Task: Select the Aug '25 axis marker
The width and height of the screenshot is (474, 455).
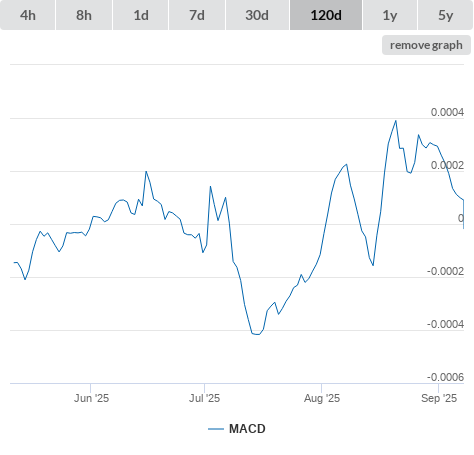Action: point(322,398)
